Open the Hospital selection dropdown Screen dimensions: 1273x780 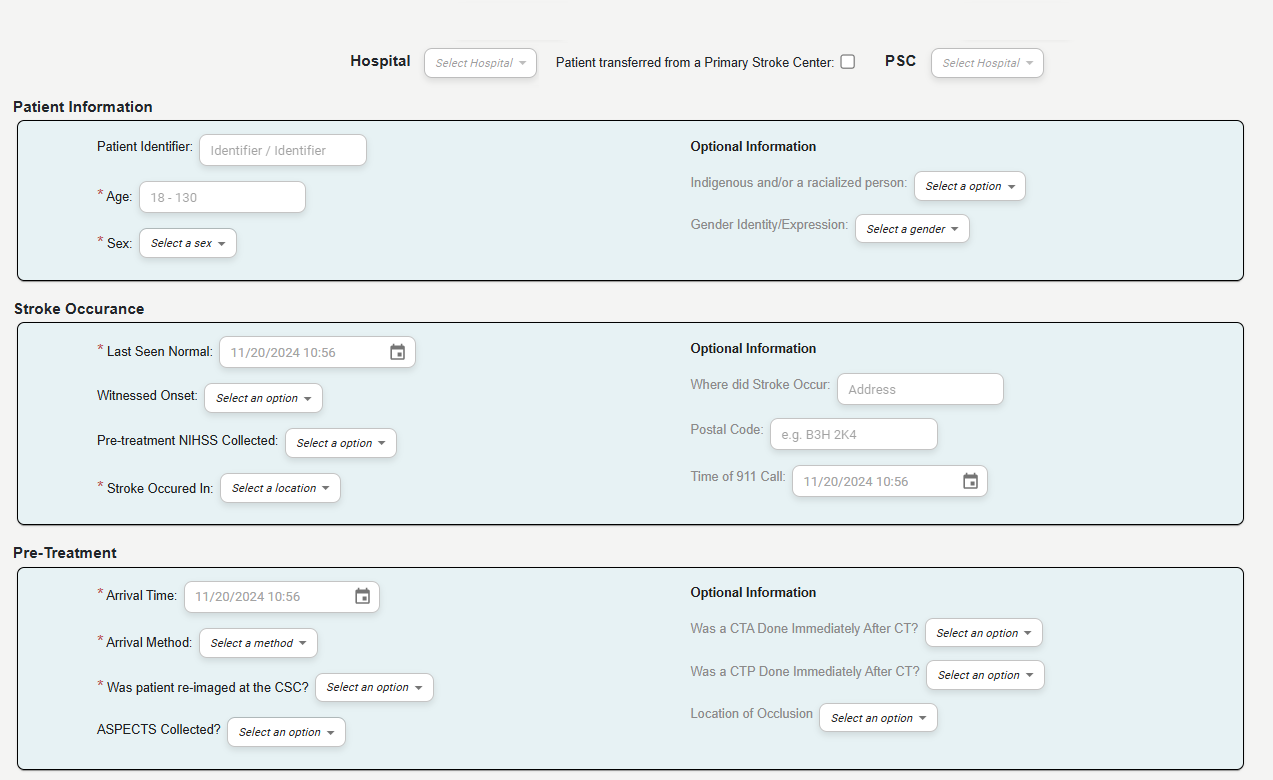(x=480, y=62)
